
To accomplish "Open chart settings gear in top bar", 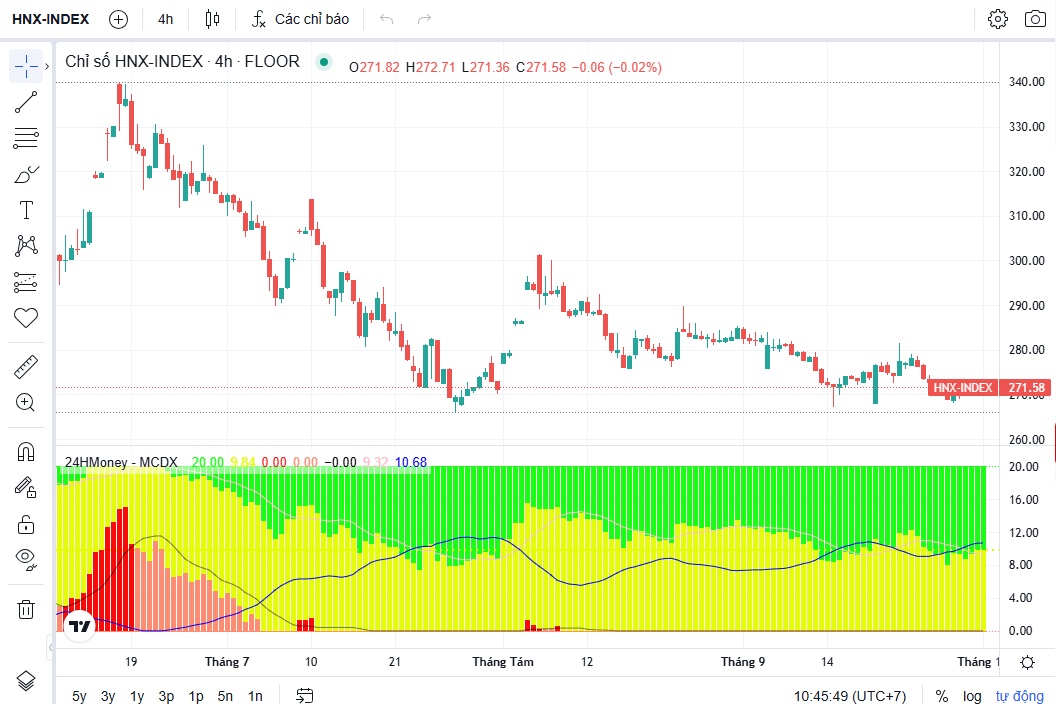I will tap(997, 19).
